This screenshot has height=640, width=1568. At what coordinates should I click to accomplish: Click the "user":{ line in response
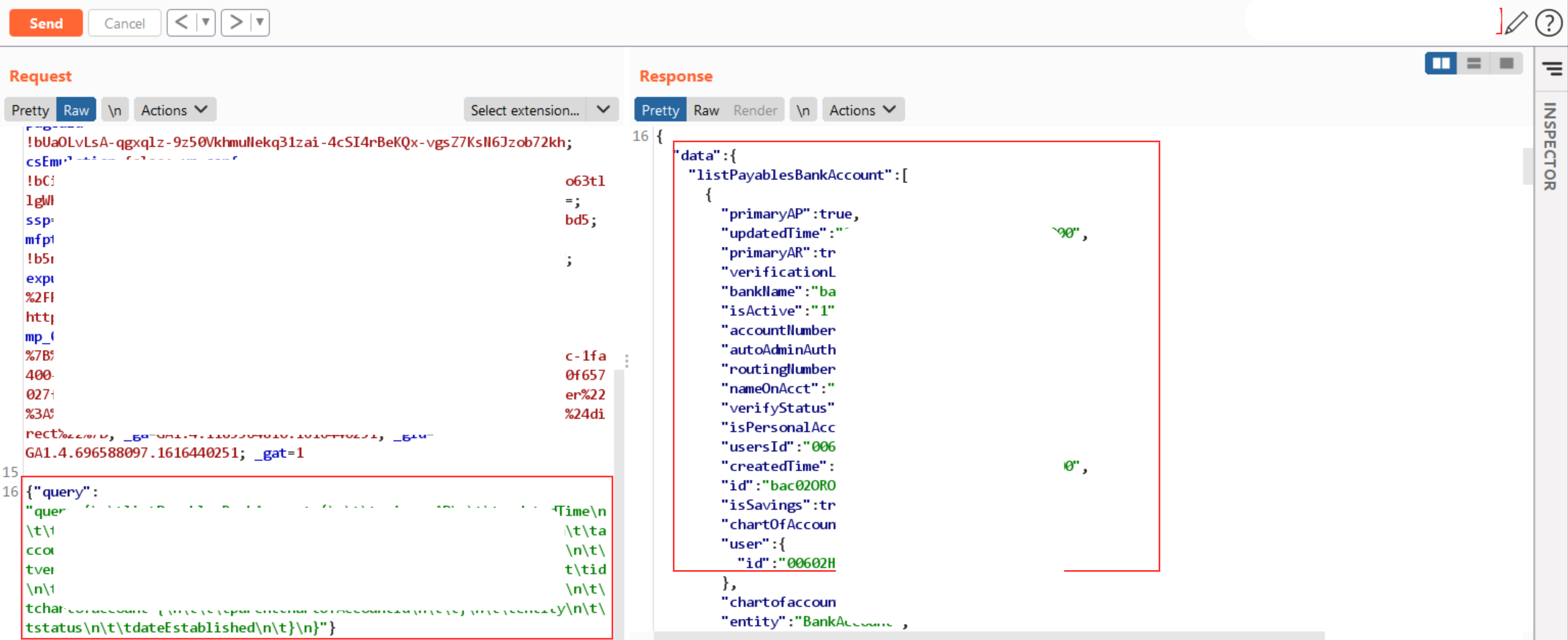coord(753,544)
